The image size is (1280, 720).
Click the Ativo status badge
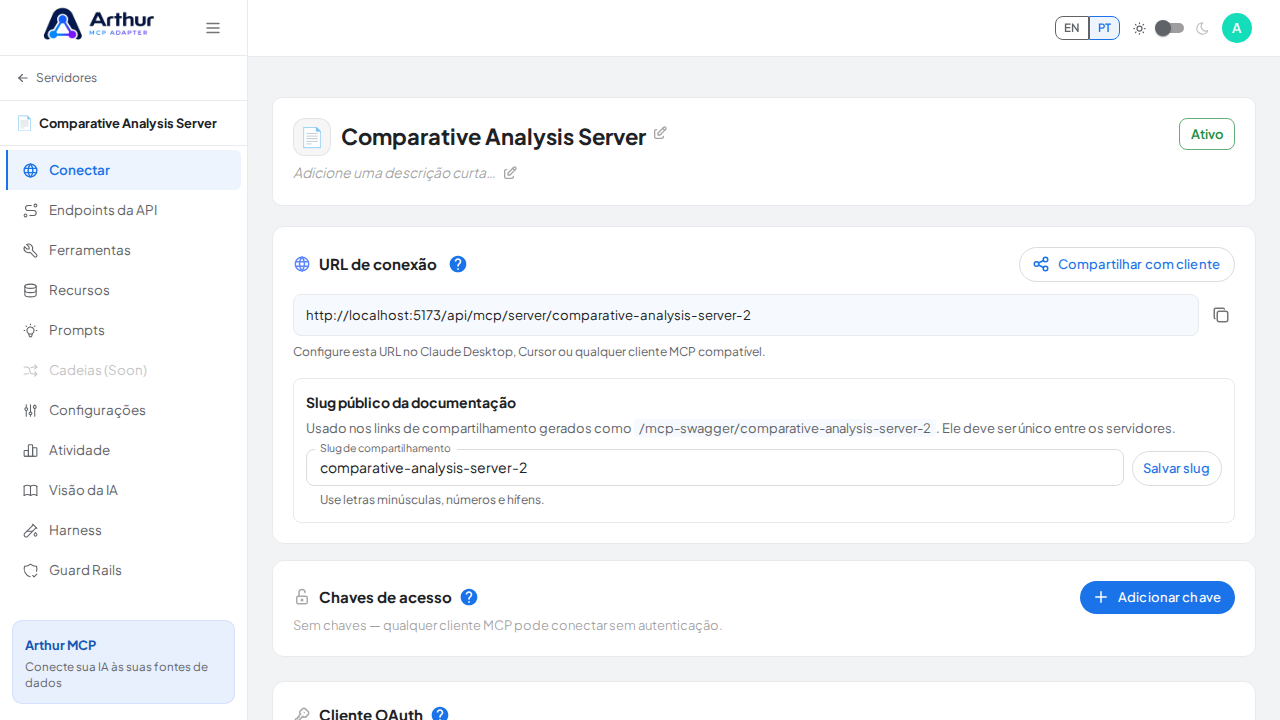click(1207, 134)
